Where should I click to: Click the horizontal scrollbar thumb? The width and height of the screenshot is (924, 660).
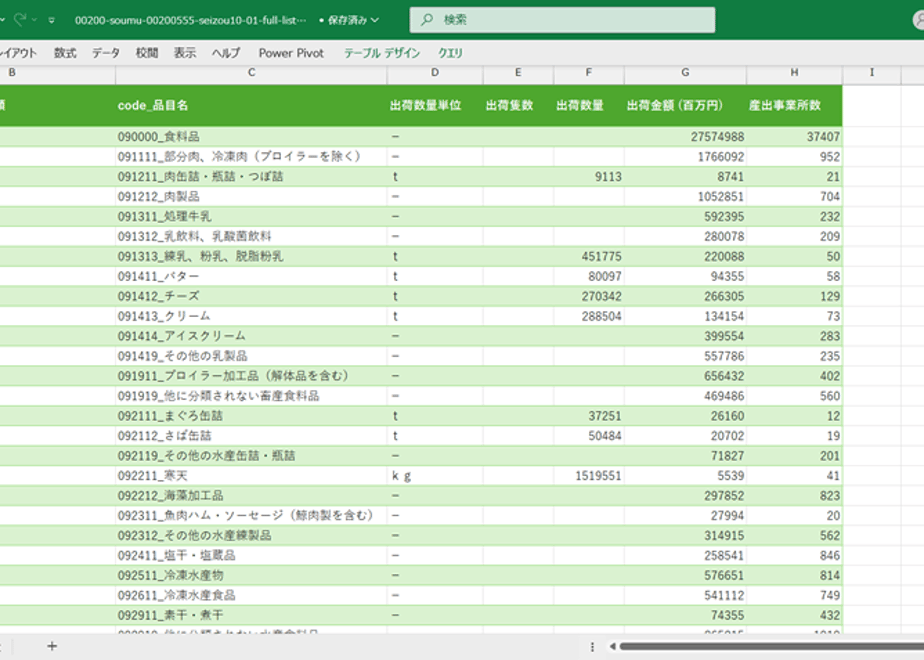click(771, 646)
